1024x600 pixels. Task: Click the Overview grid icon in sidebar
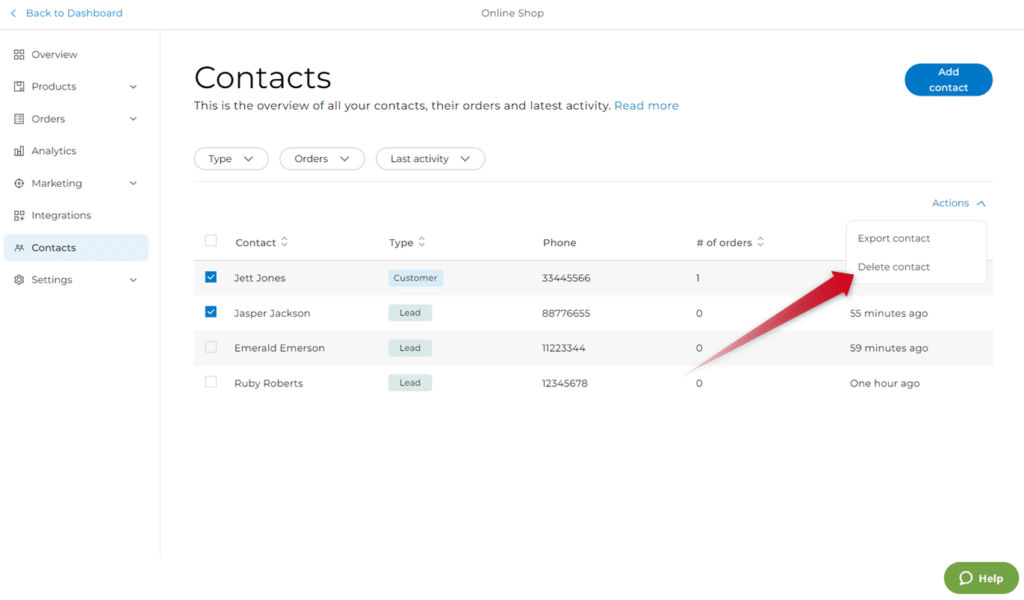(x=19, y=55)
